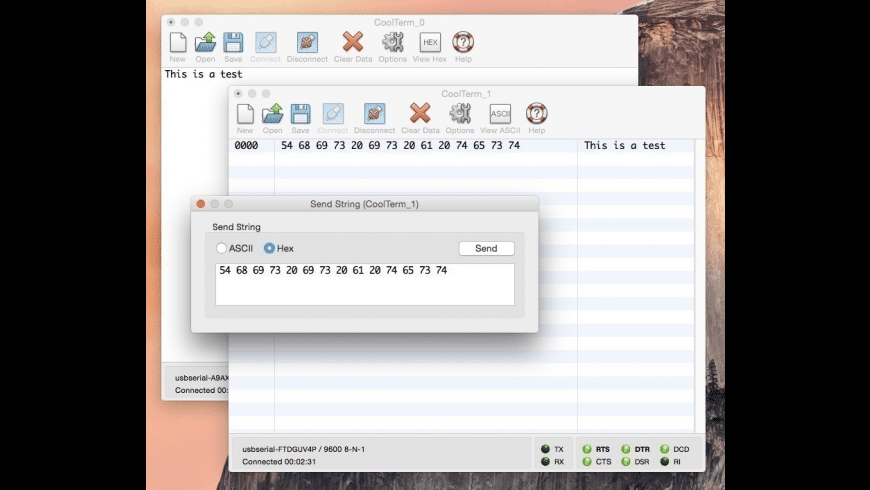Click 'This is a test' text in CoolTerm_0

tap(204, 74)
